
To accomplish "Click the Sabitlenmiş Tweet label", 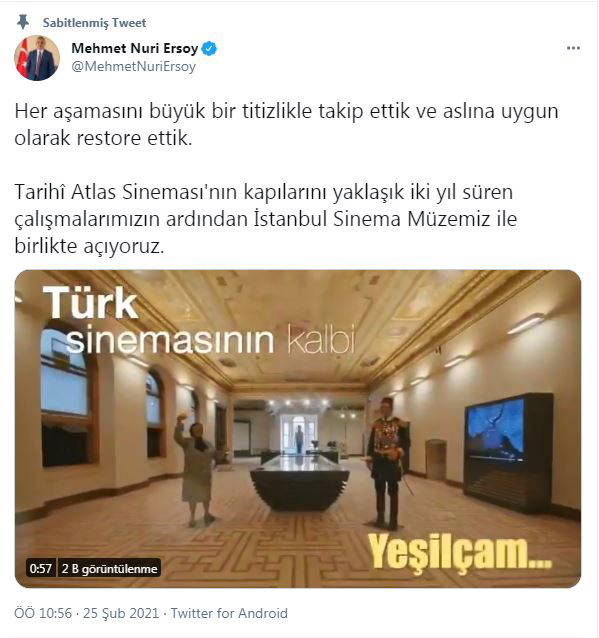I will pos(94,23).
